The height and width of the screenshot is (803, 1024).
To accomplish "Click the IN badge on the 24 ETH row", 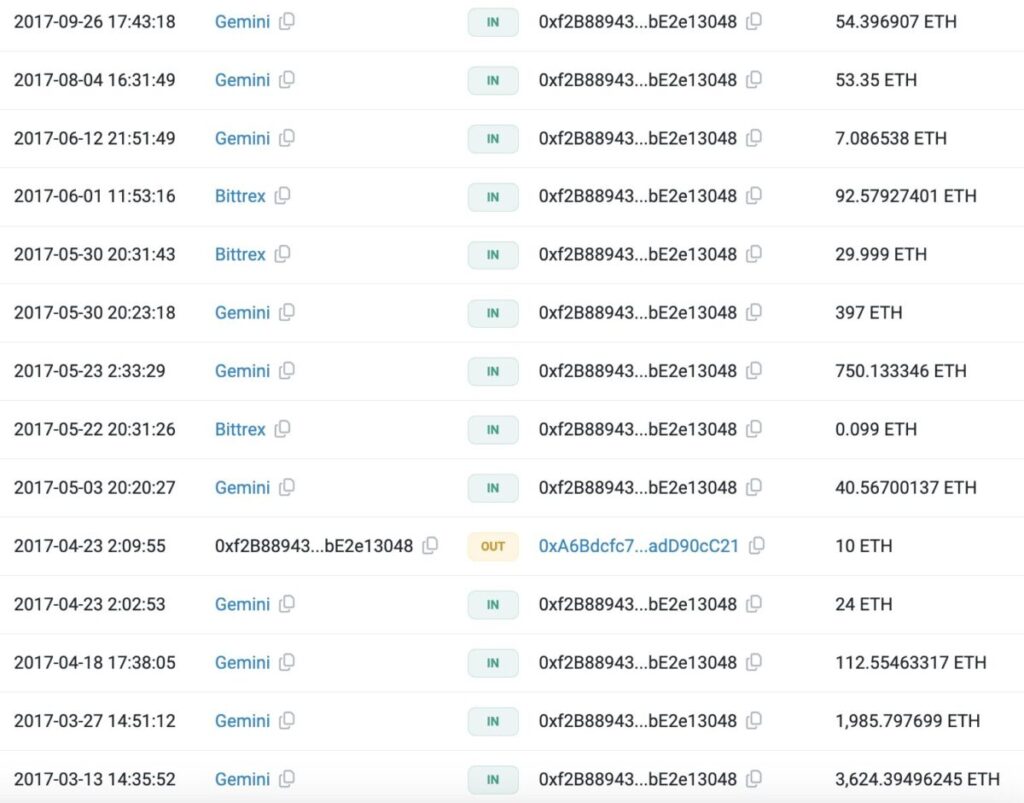I will coord(493,605).
